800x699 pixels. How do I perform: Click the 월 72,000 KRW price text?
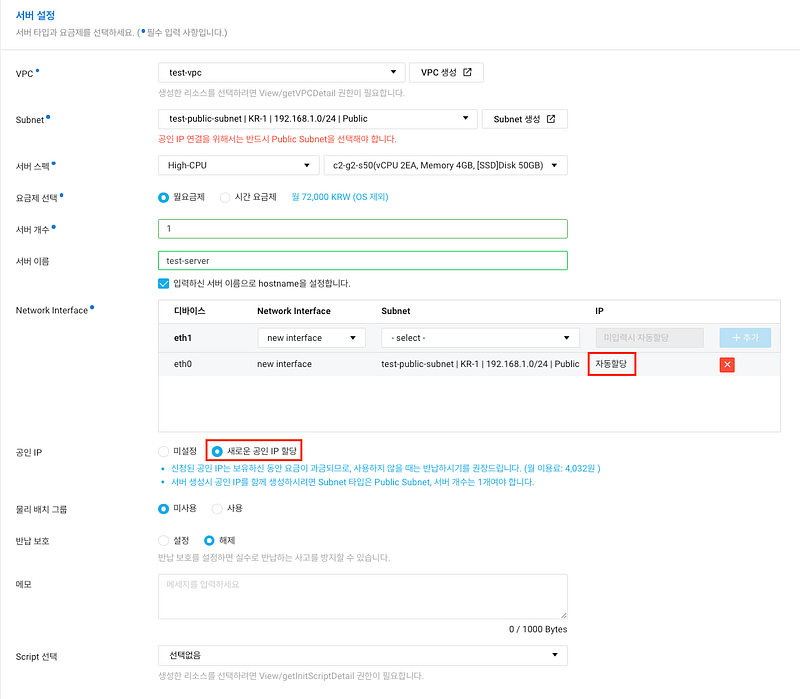click(x=340, y=197)
